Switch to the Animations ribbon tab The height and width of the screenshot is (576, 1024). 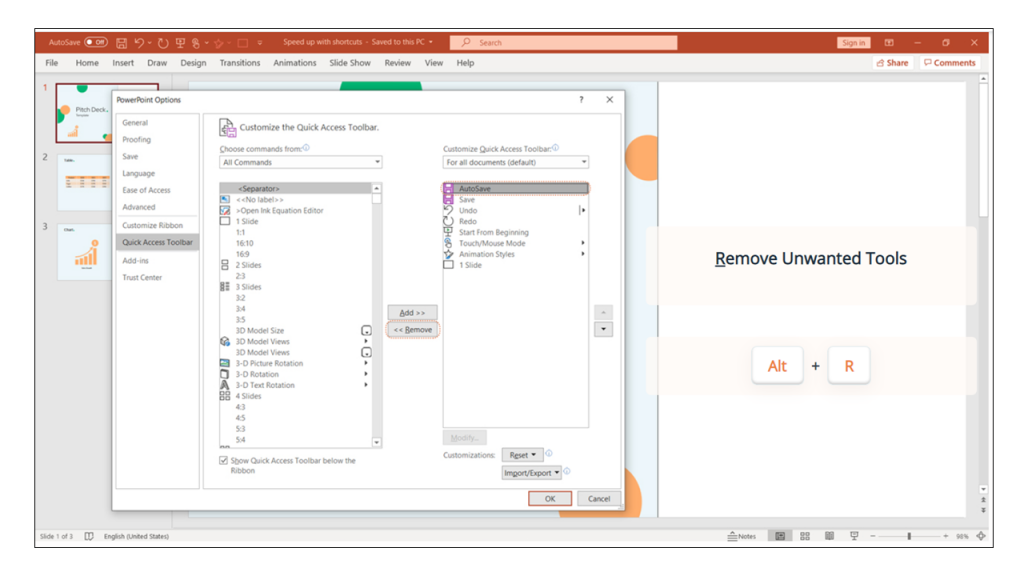[x=294, y=62]
